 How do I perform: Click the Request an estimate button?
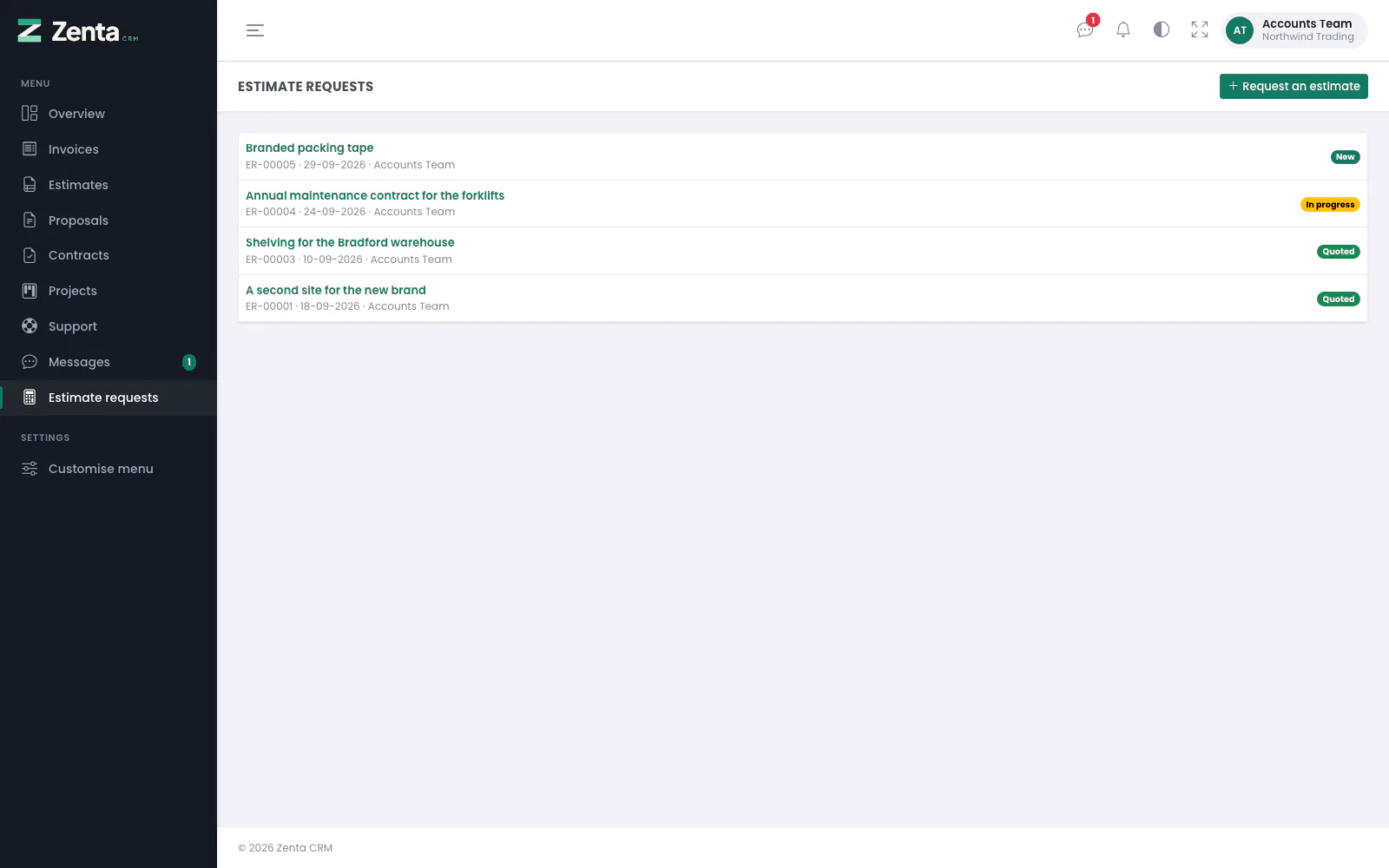coord(1294,86)
